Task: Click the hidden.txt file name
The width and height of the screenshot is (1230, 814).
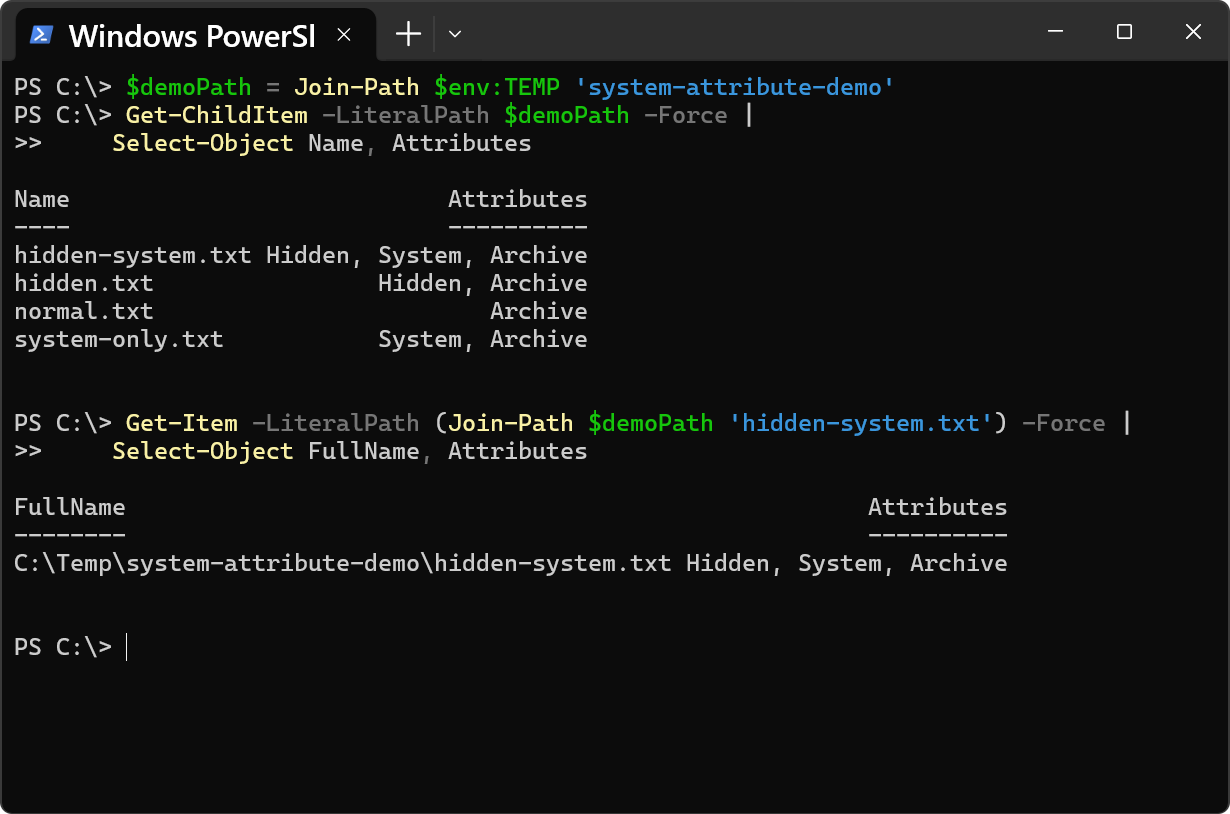Action: 84,283
